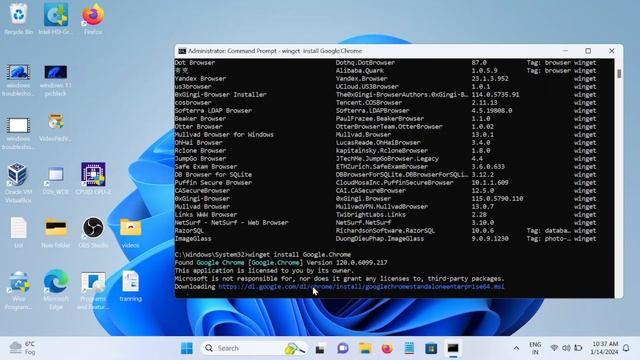Open the Windows Start menu

(187, 348)
